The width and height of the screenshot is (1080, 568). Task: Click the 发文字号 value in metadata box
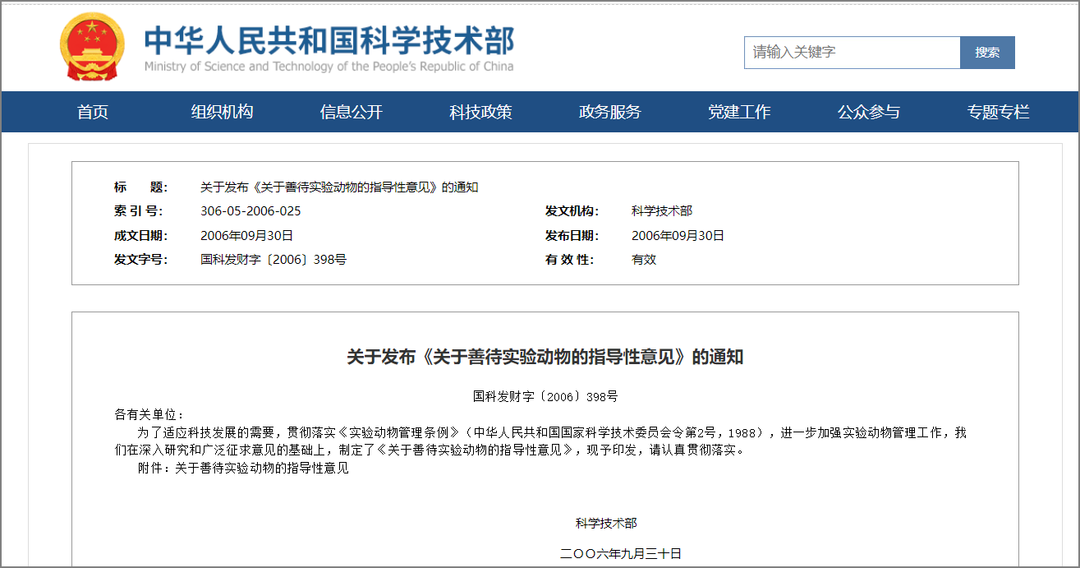[x=273, y=260]
